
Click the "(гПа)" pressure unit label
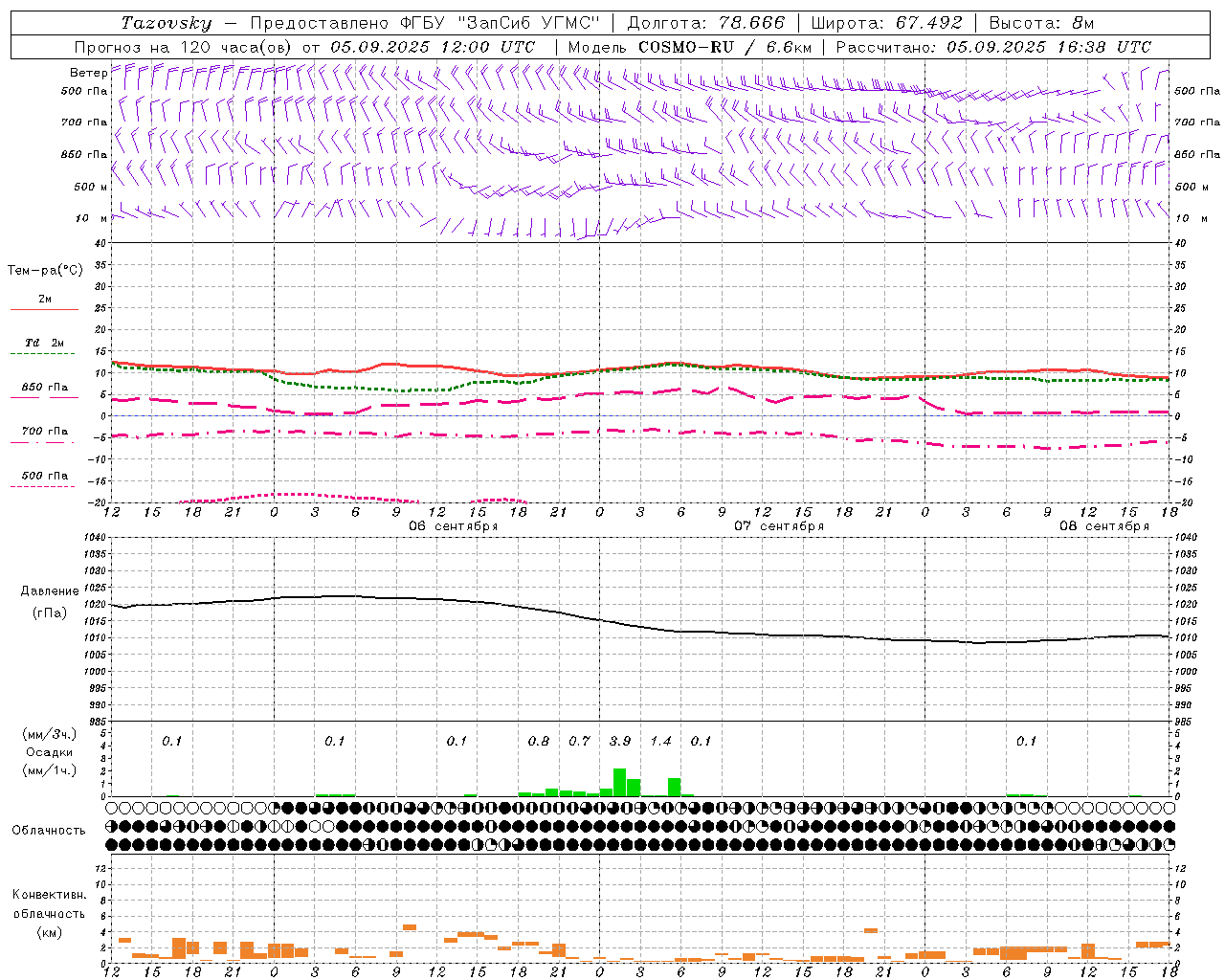tap(50, 613)
